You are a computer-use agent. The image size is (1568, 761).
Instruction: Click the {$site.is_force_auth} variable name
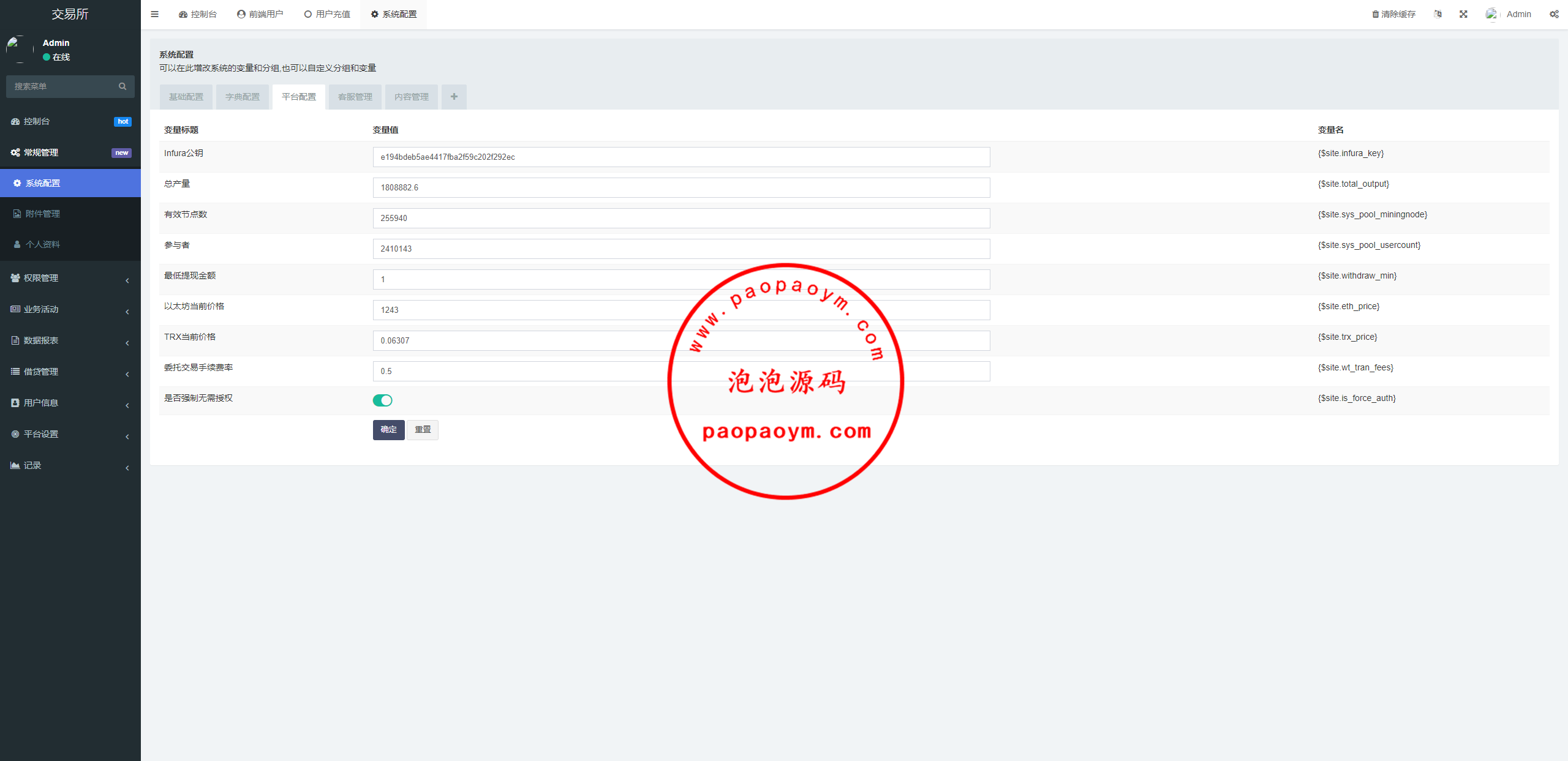1357,398
